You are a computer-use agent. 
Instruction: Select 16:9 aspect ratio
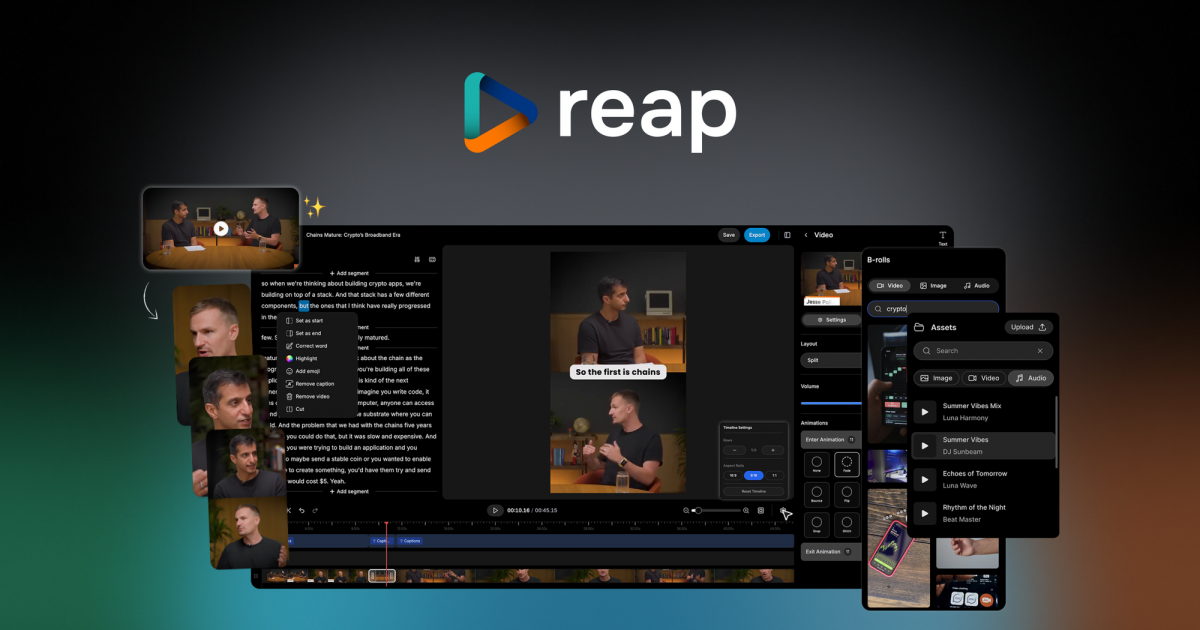tap(732, 475)
